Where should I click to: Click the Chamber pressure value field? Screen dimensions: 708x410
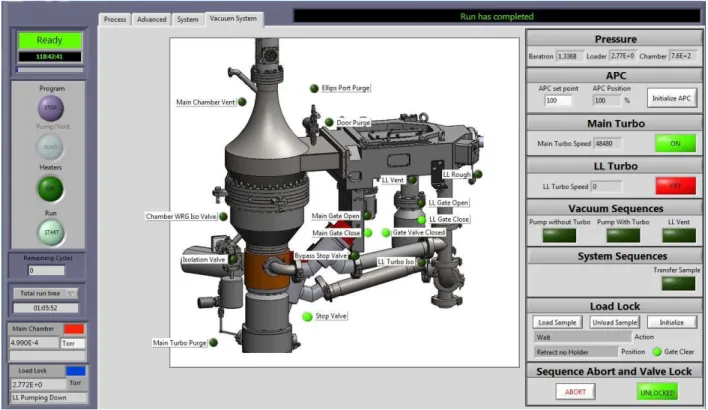click(683, 56)
